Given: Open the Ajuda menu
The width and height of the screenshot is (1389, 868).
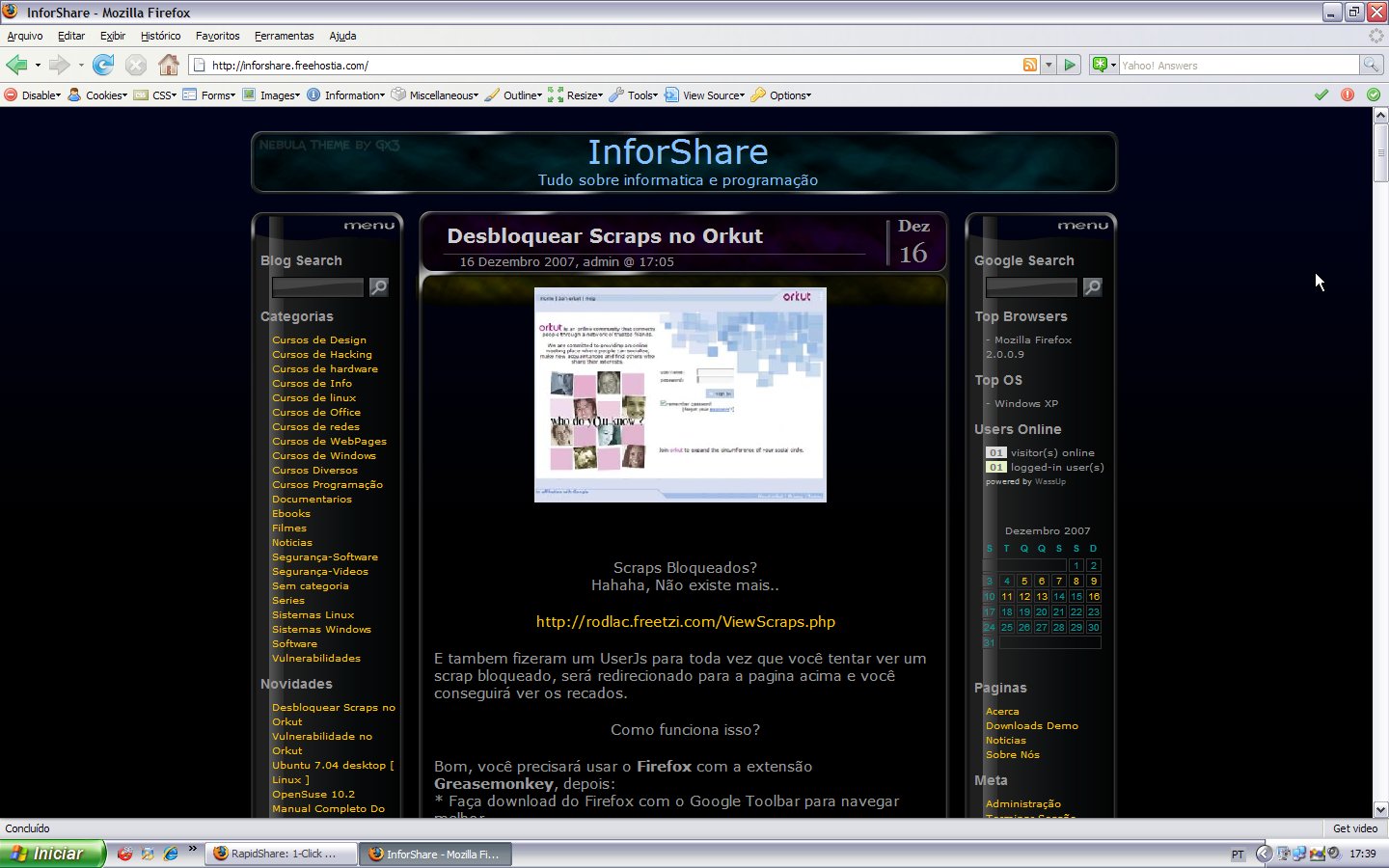Looking at the screenshot, I should [342, 36].
